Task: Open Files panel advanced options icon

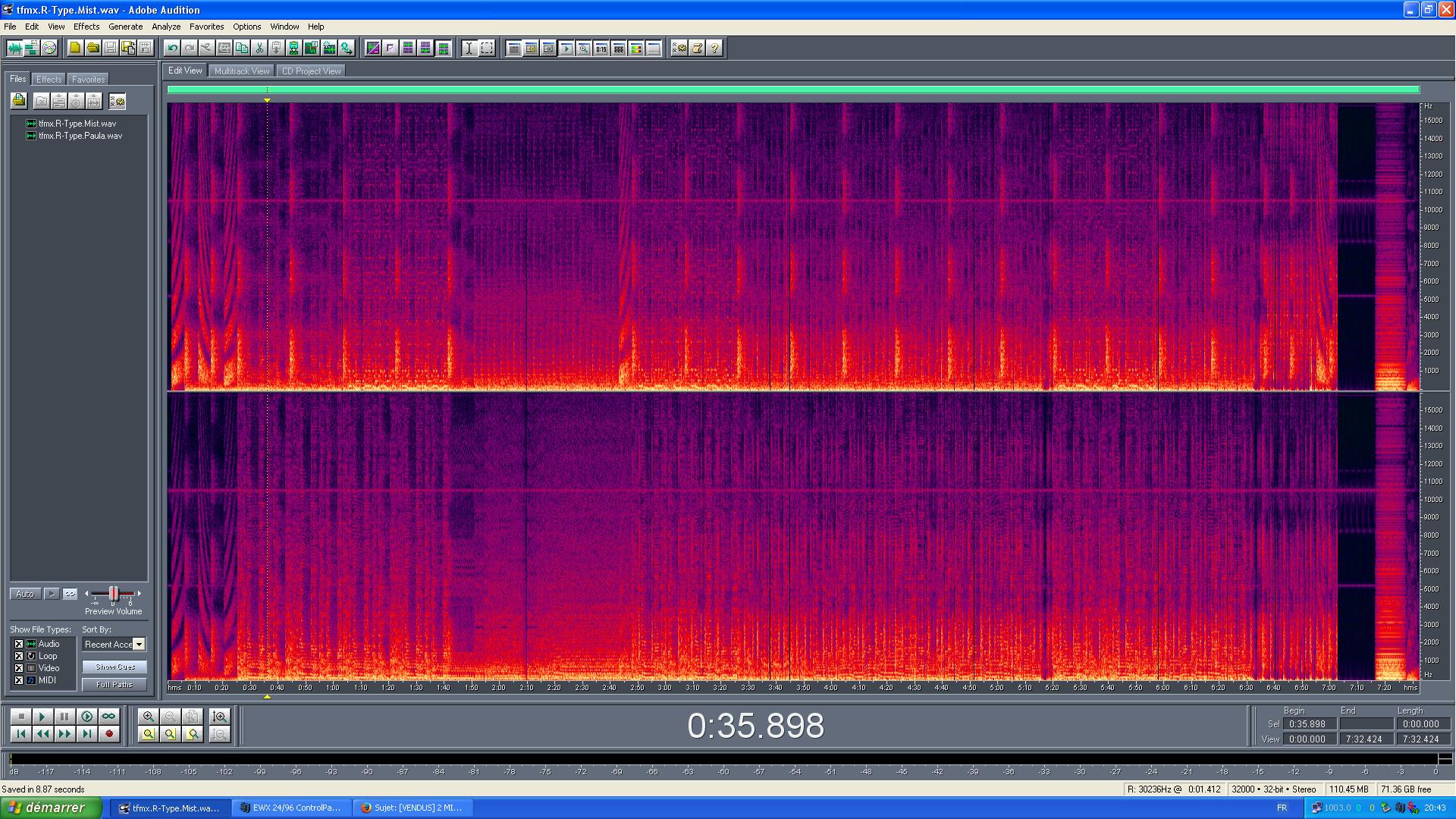Action: (x=117, y=101)
